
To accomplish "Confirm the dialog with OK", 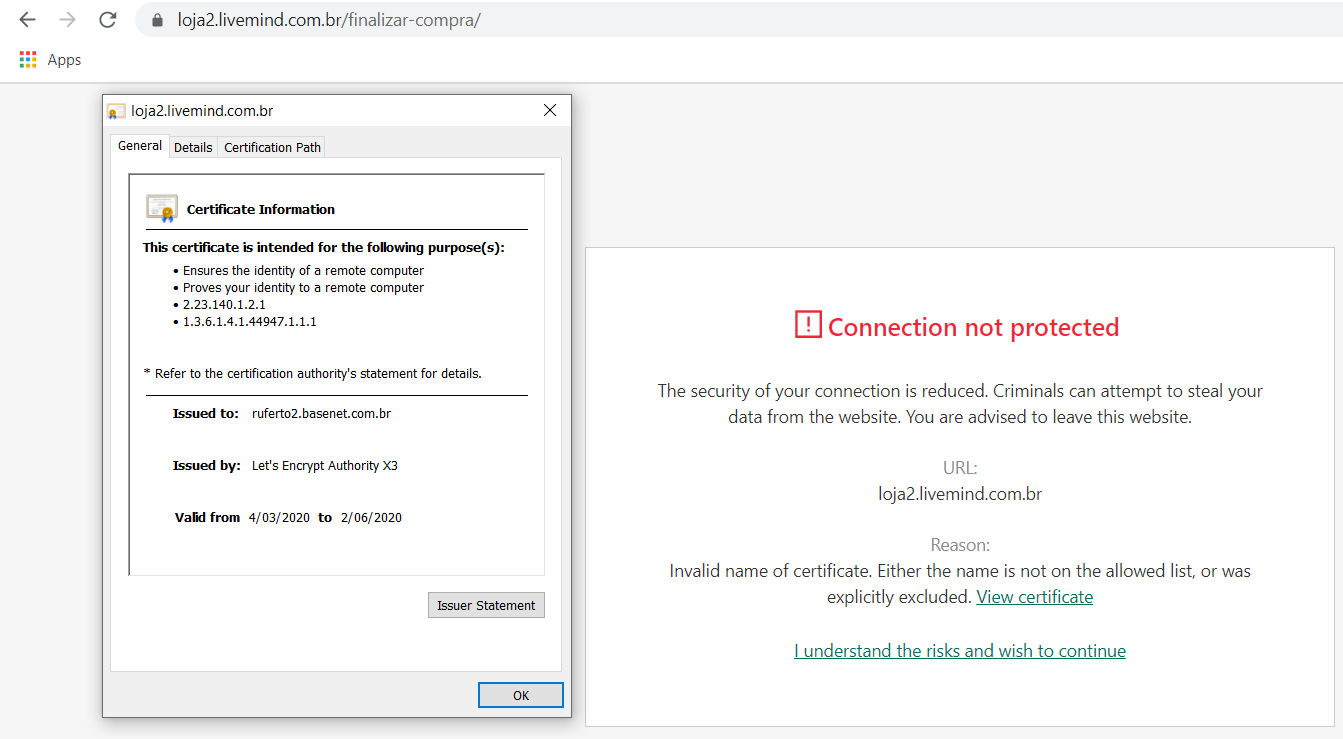I will pos(520,695).
